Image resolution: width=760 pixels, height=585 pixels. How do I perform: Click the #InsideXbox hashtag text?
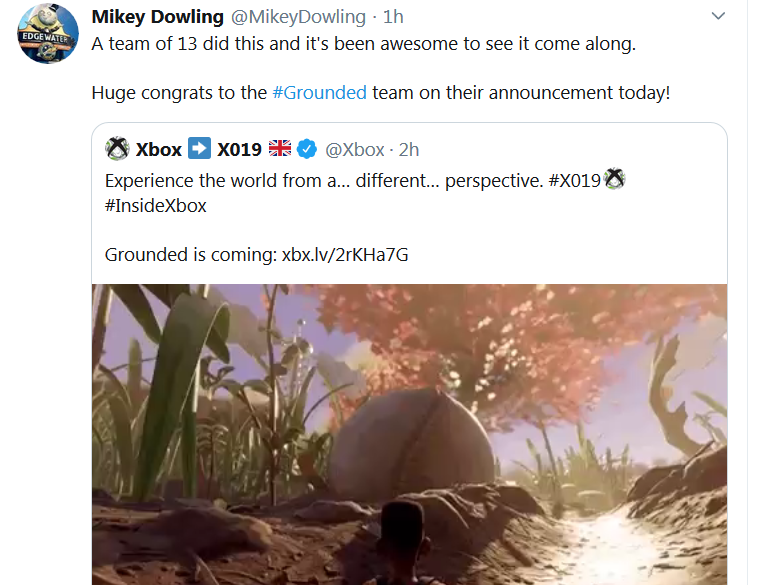(x=158, y=206)
